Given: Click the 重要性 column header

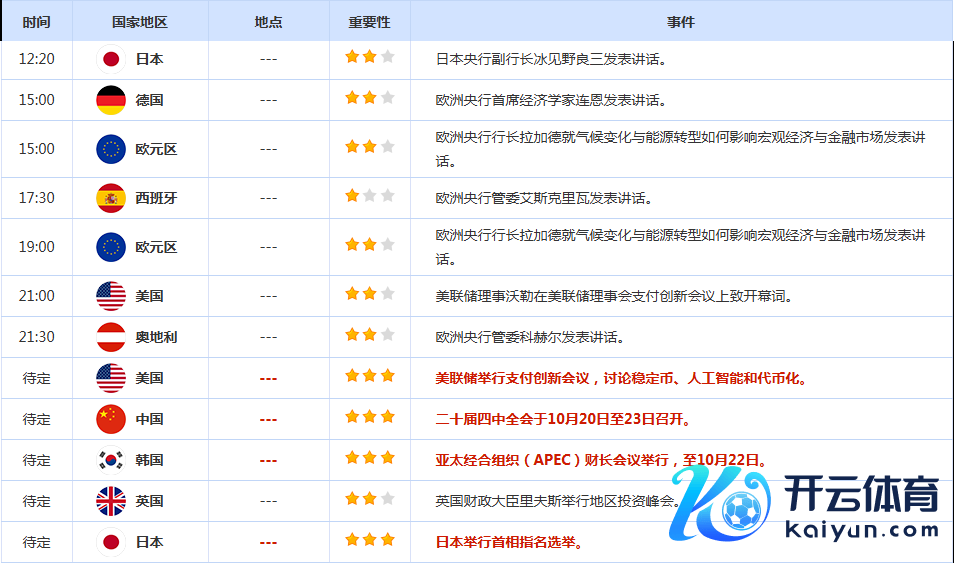Looking at the screenshot, I should point(369,22).
